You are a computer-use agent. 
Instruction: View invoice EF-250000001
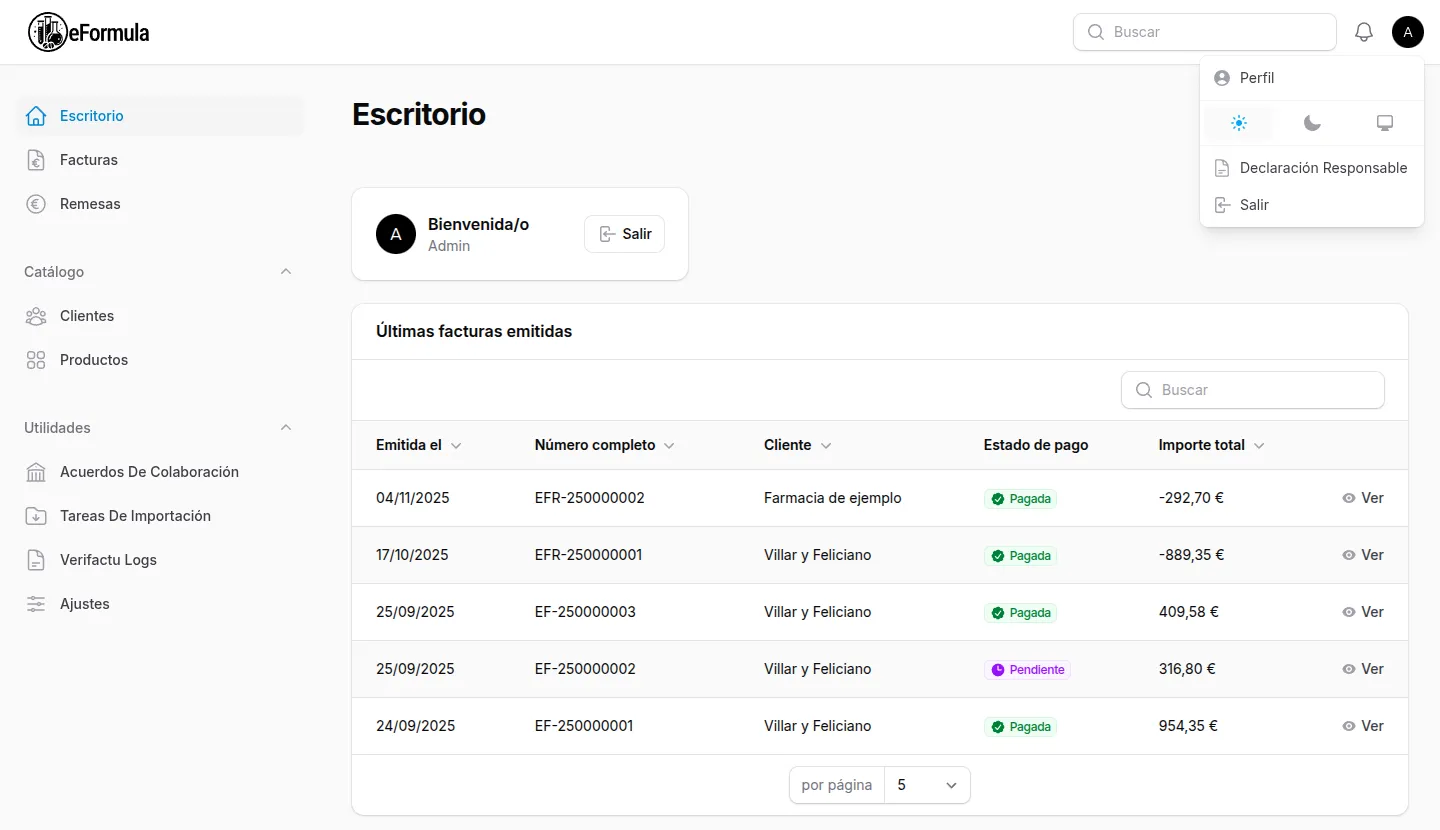1363,726
